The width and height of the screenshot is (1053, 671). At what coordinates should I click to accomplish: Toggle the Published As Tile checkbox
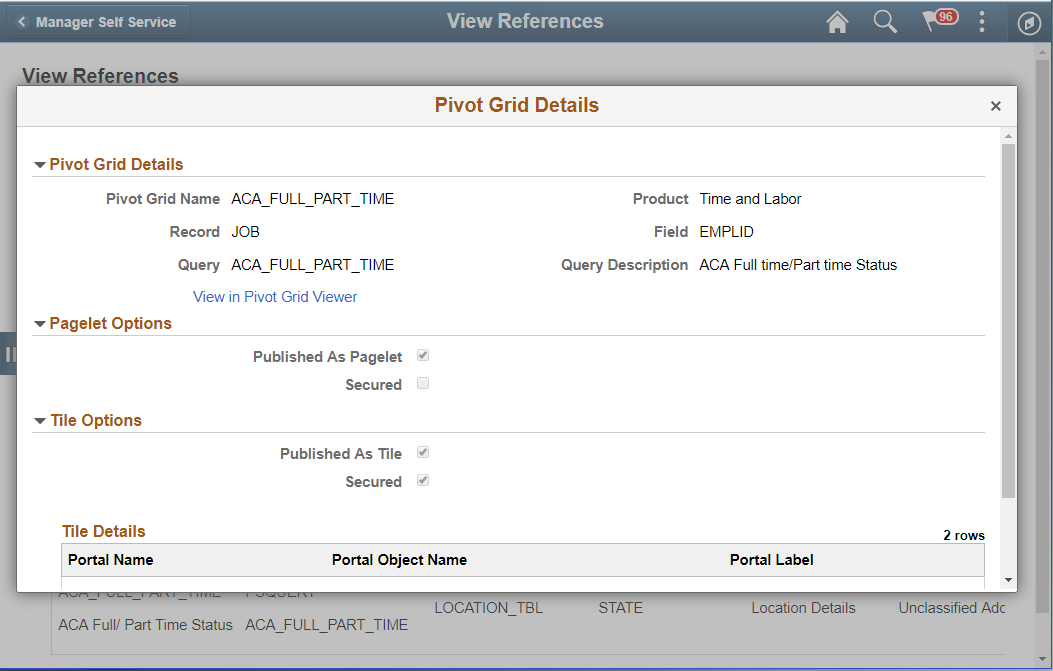pyautogui.click(x=422, y=452)
